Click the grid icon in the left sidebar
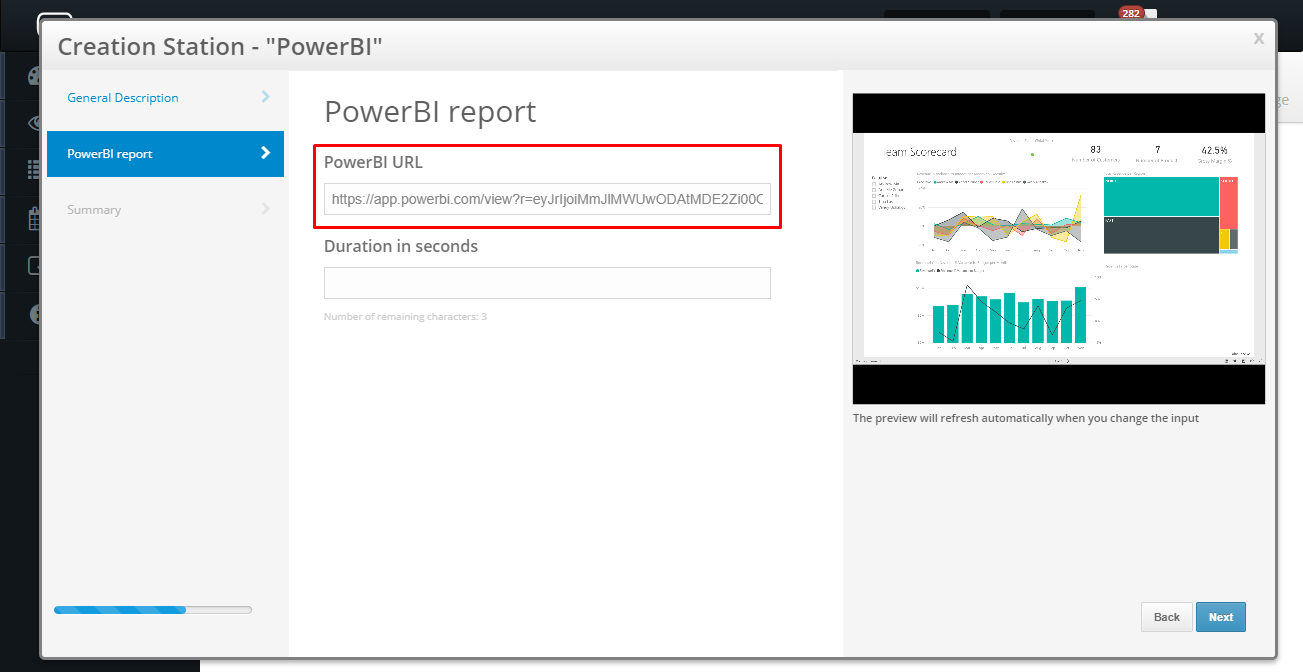 pos(34,171)
